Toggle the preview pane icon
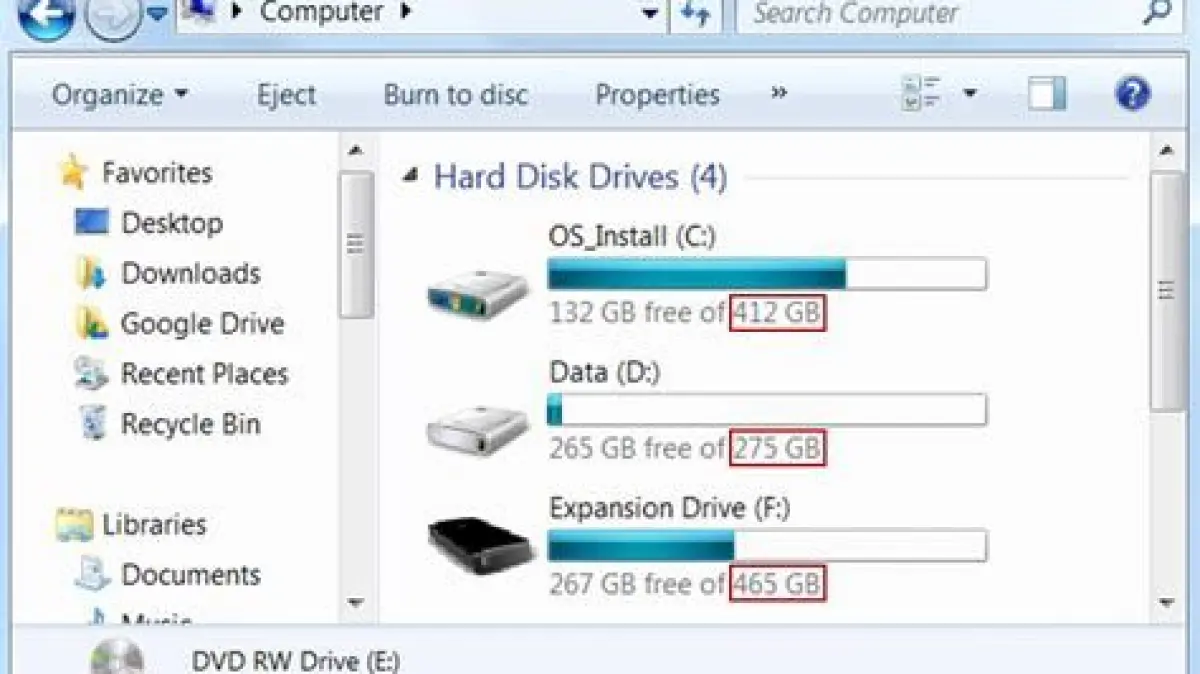1200x674 pixels. 1046,95
